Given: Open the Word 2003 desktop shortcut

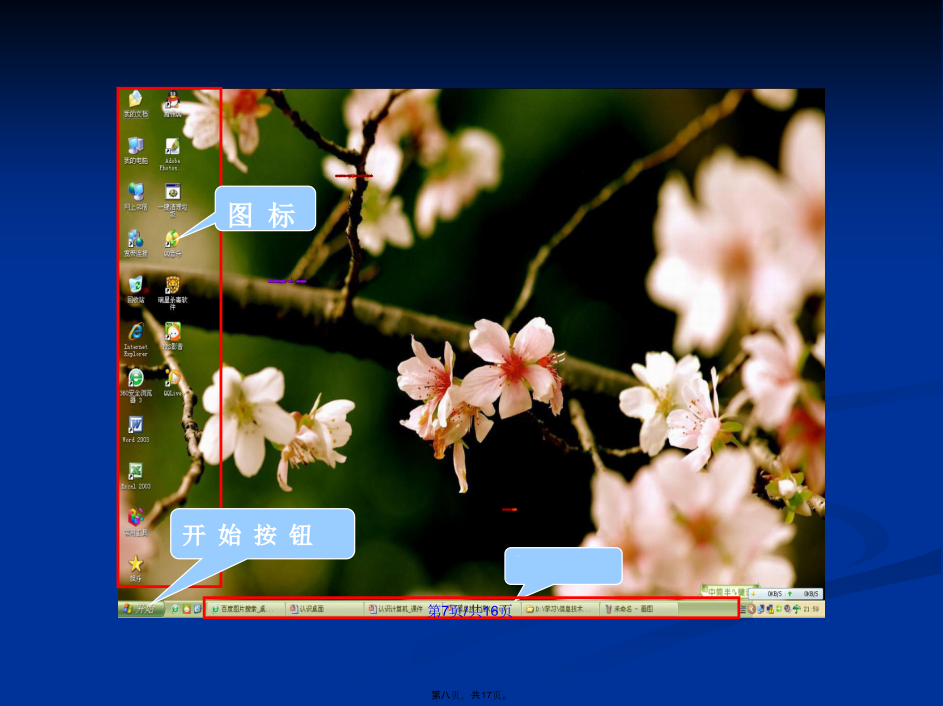Looking at the screenshot, I should tap(135, 429).
